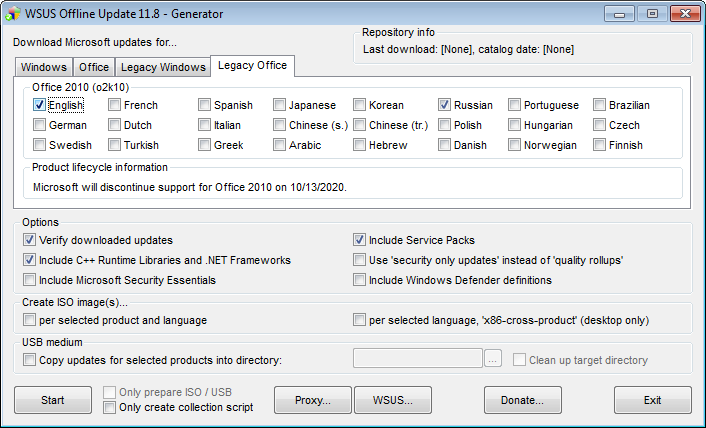This screenshot has height=428, width=706.
Task: Tick the Japanese language checkbox
Action: (x=280, y=105)
